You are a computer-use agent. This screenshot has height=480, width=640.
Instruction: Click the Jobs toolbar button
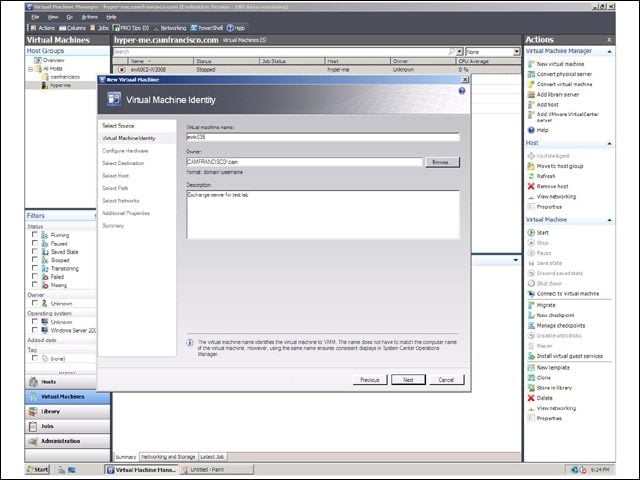point(99,28)
